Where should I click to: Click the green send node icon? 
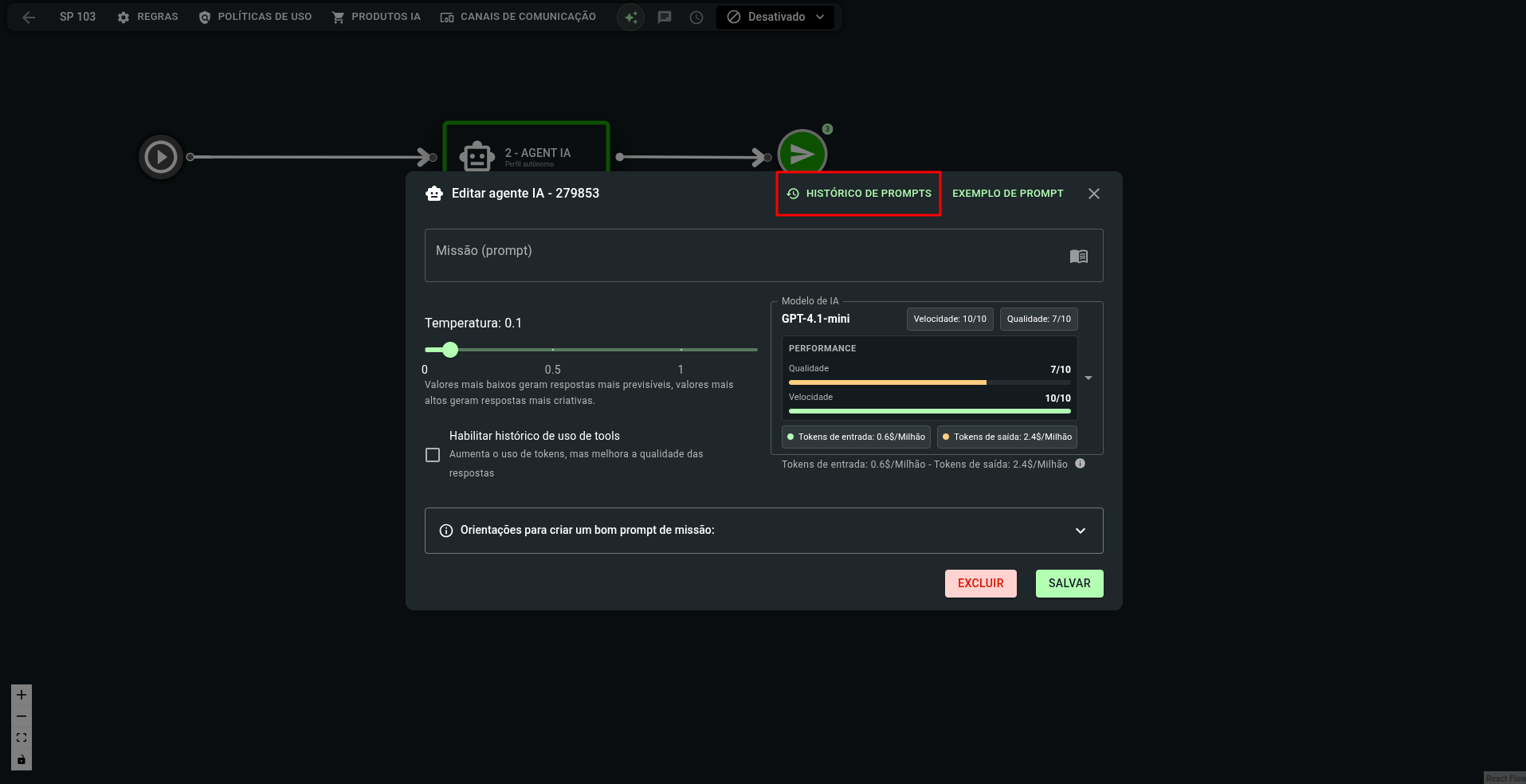(x=802, y=154)
